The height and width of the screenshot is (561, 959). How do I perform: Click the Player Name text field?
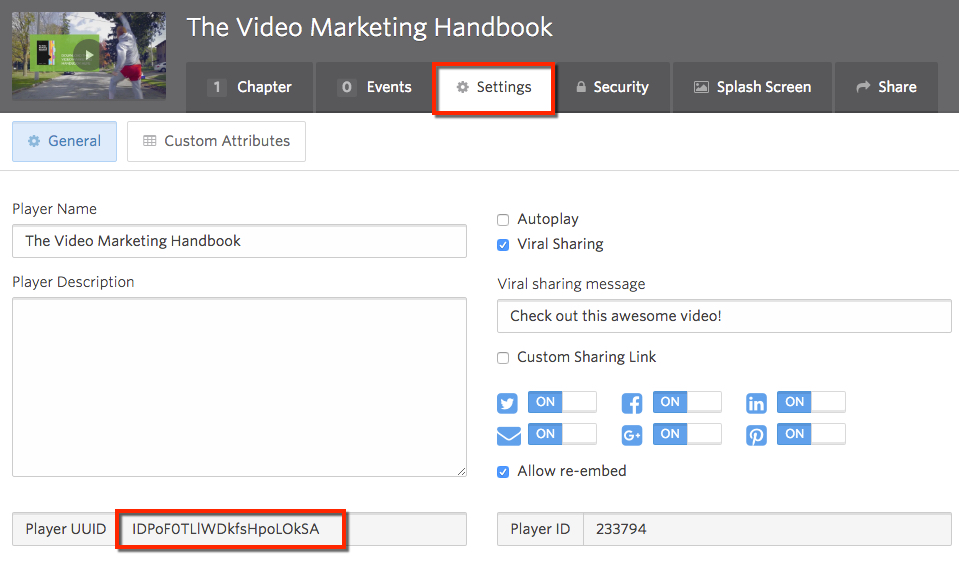click(x=239, y=241)
